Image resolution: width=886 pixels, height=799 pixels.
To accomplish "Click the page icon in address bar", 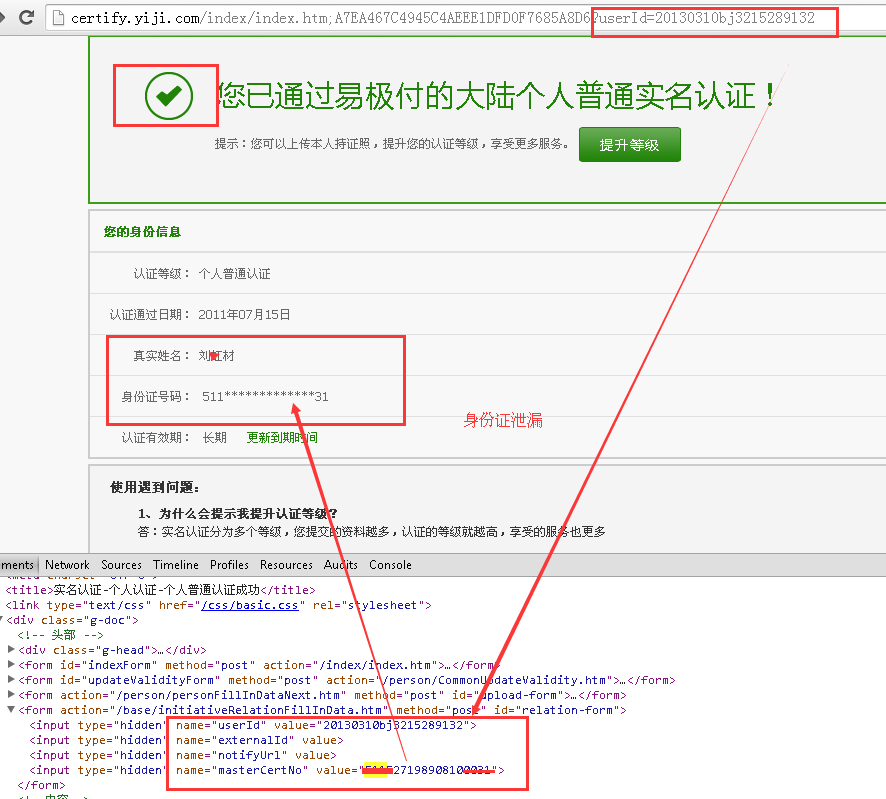I will (58, 19).
